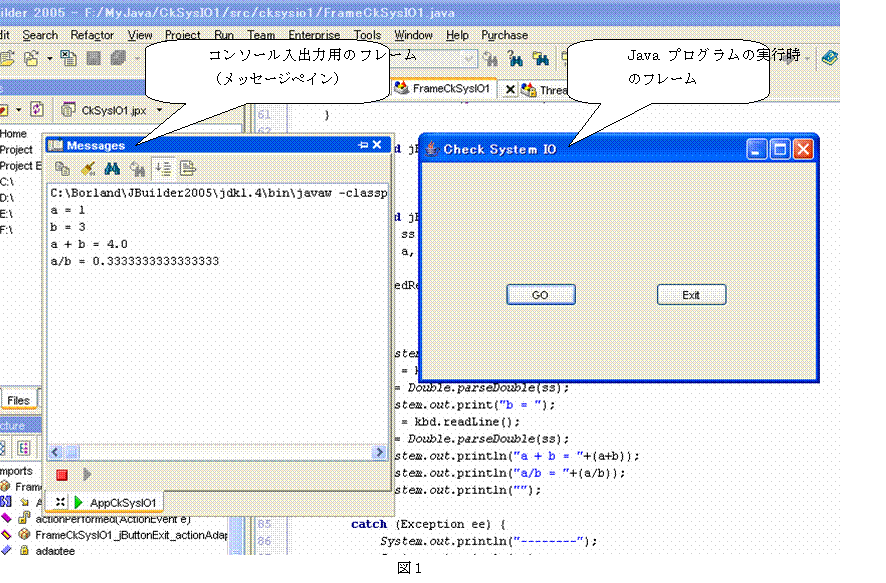Open the Refactor menu
886x583 pixels.
pyautogui.click(x=92, y=35)
